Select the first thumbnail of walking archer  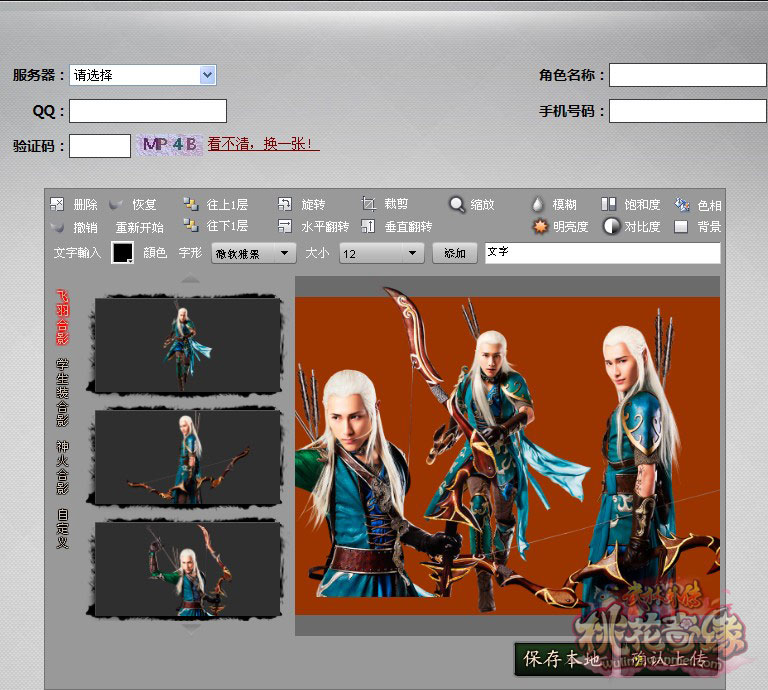pyautogui.click(x=188, y=346)
